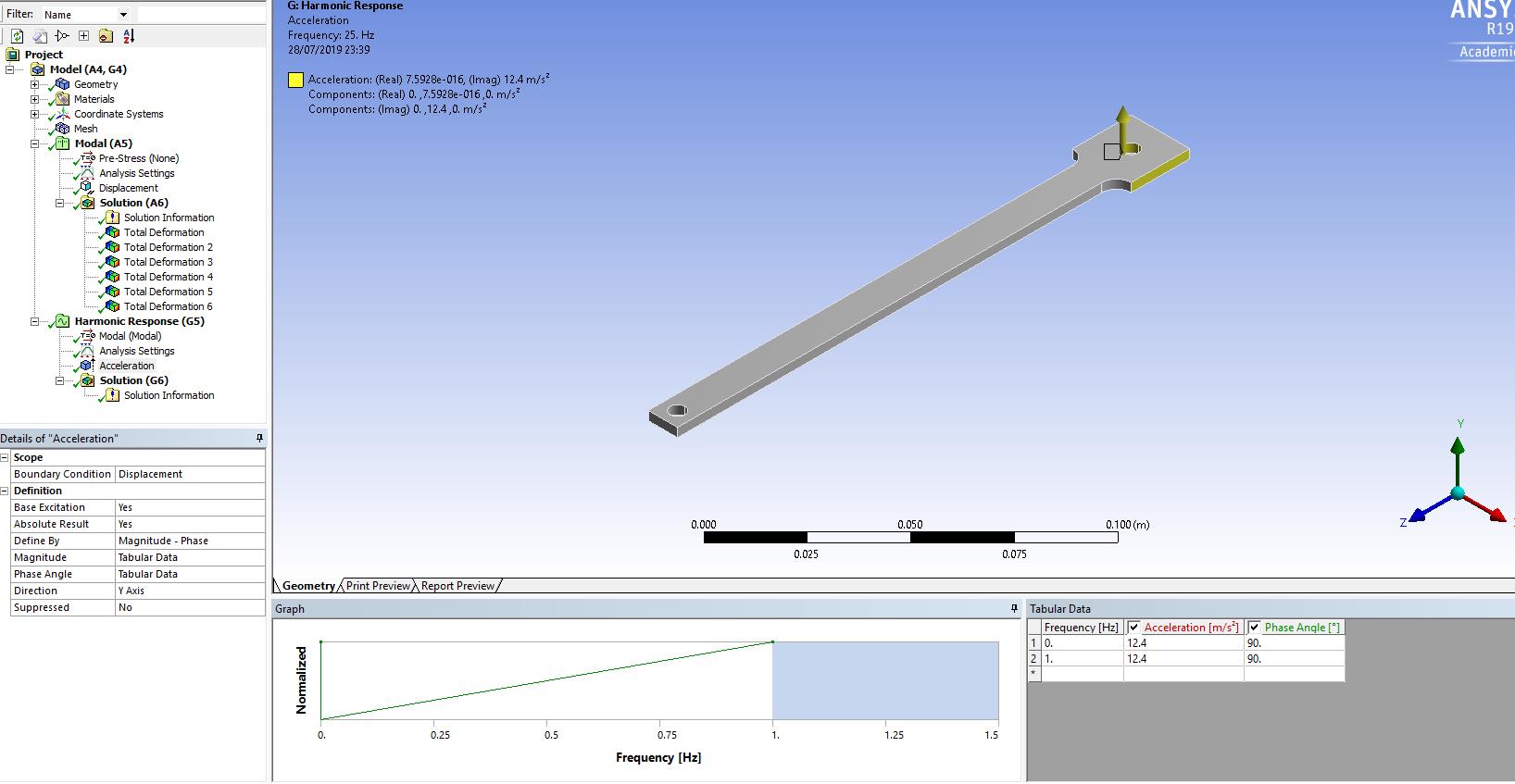Click the clear search eraser icon
Viewport: 1515px width, 784px height.
point(40,36)
